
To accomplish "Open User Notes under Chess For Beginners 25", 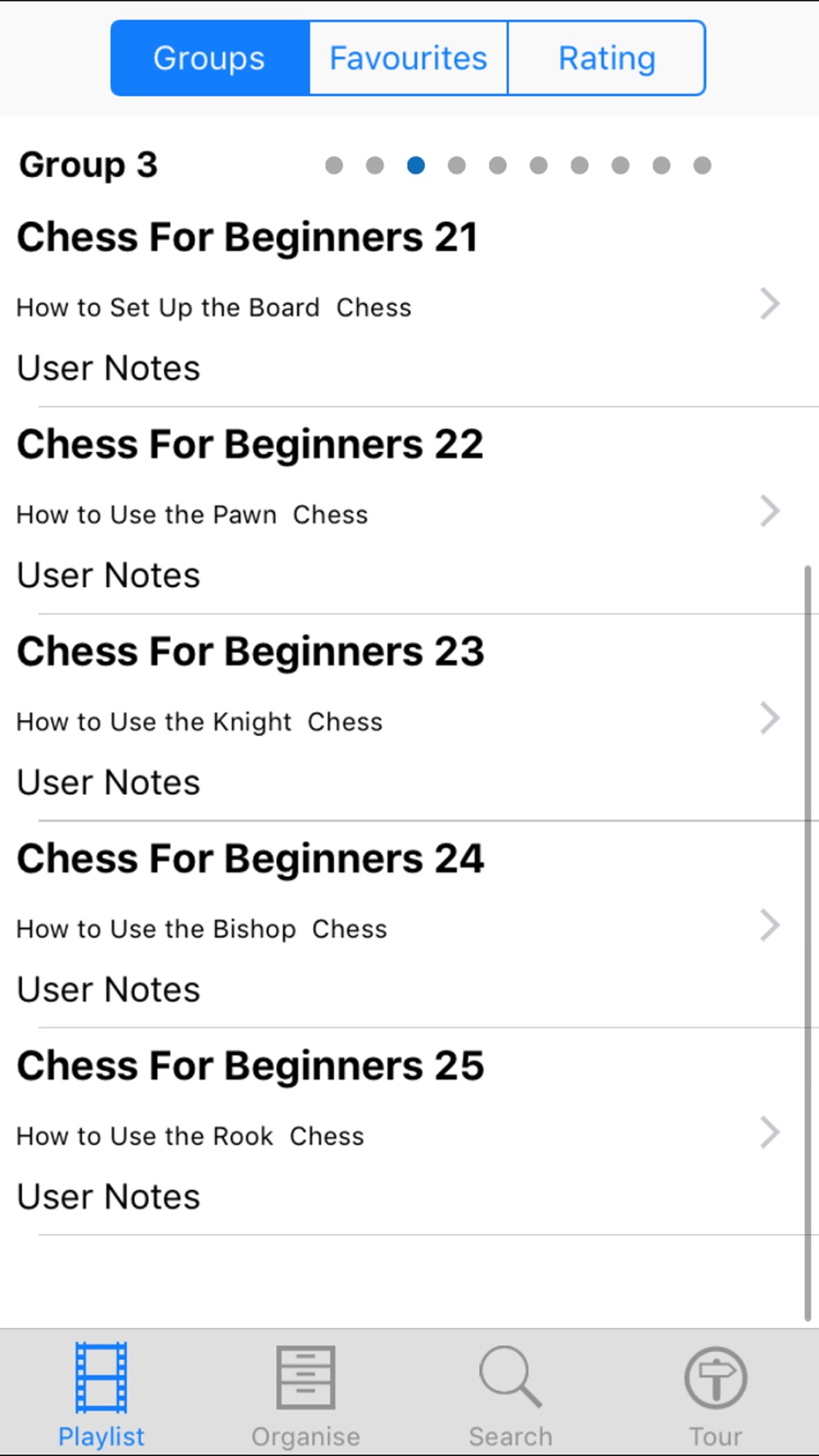I will pos(108,1197).
